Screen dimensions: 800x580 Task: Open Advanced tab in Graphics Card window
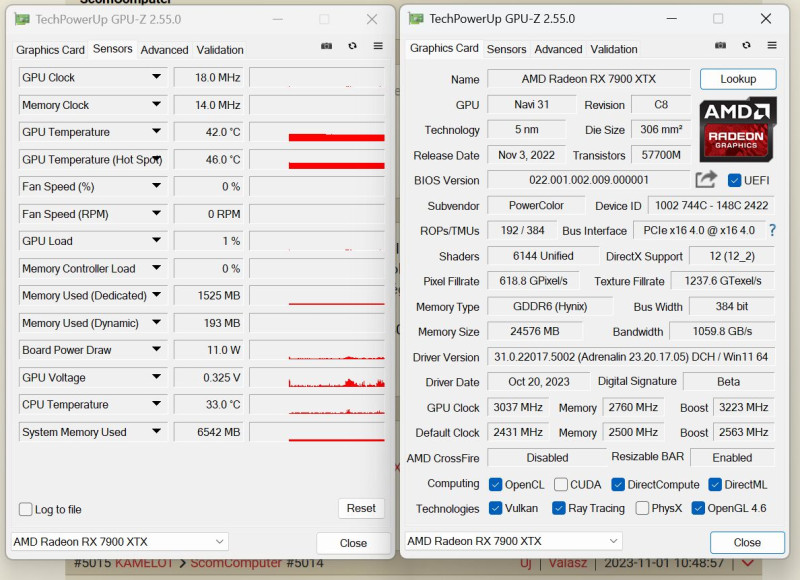click(558, 49)
